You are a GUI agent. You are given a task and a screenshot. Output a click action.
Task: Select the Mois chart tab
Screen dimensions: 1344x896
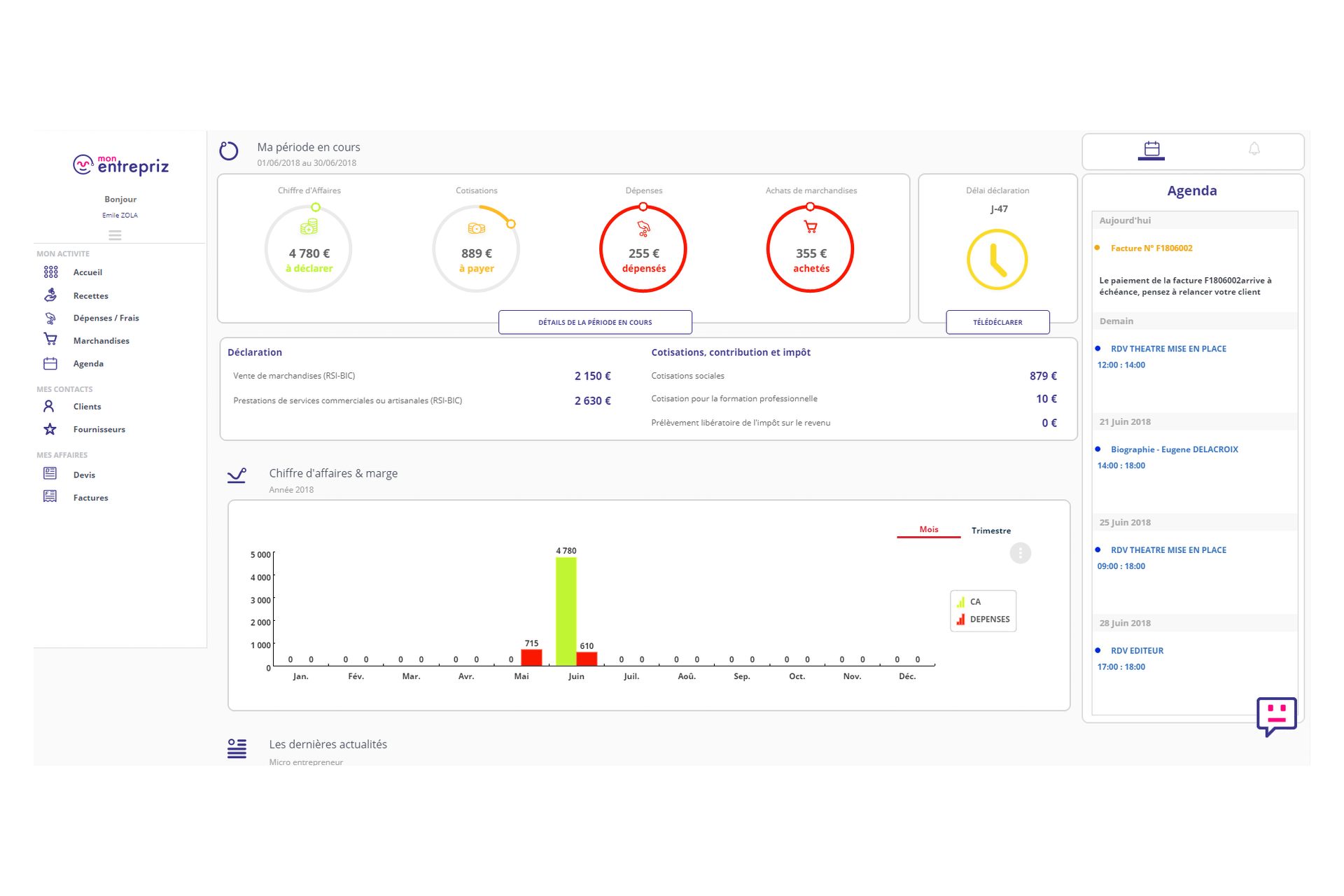[x=928, y=530]
